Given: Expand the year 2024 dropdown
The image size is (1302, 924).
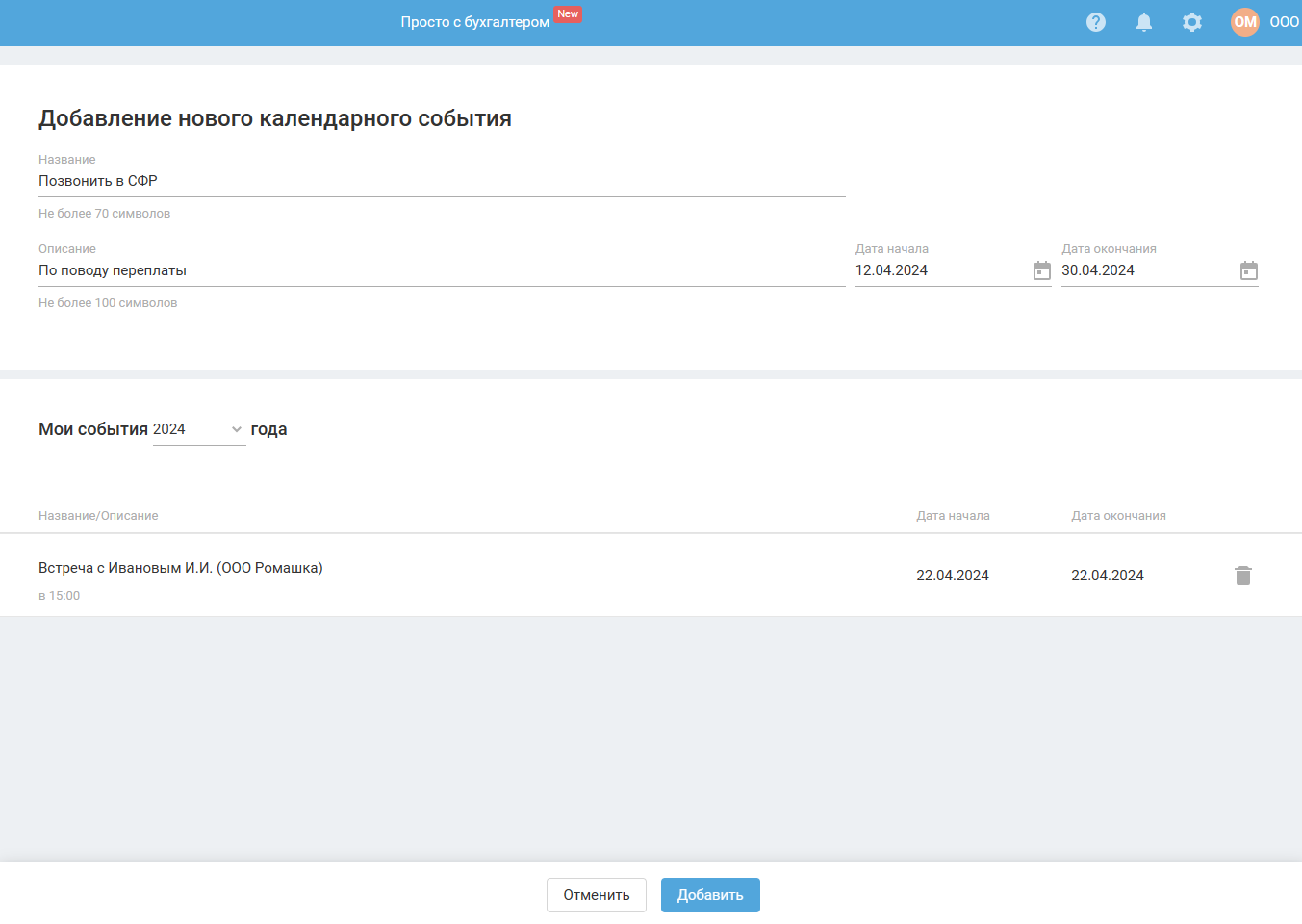Looking at the screenshot, I should 199,429.
